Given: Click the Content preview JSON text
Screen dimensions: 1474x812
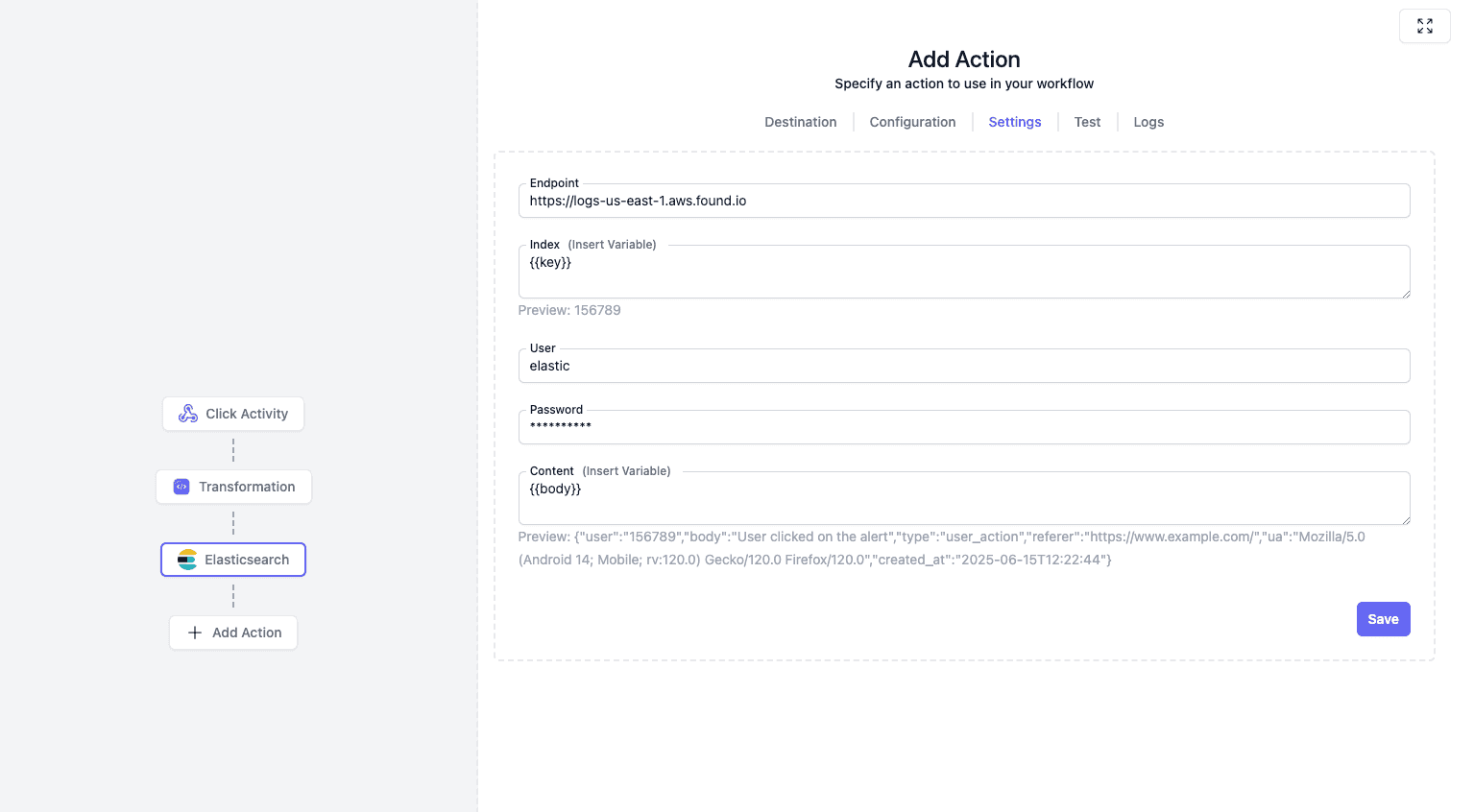Looking at the screenshot, I should pos(941,548).
